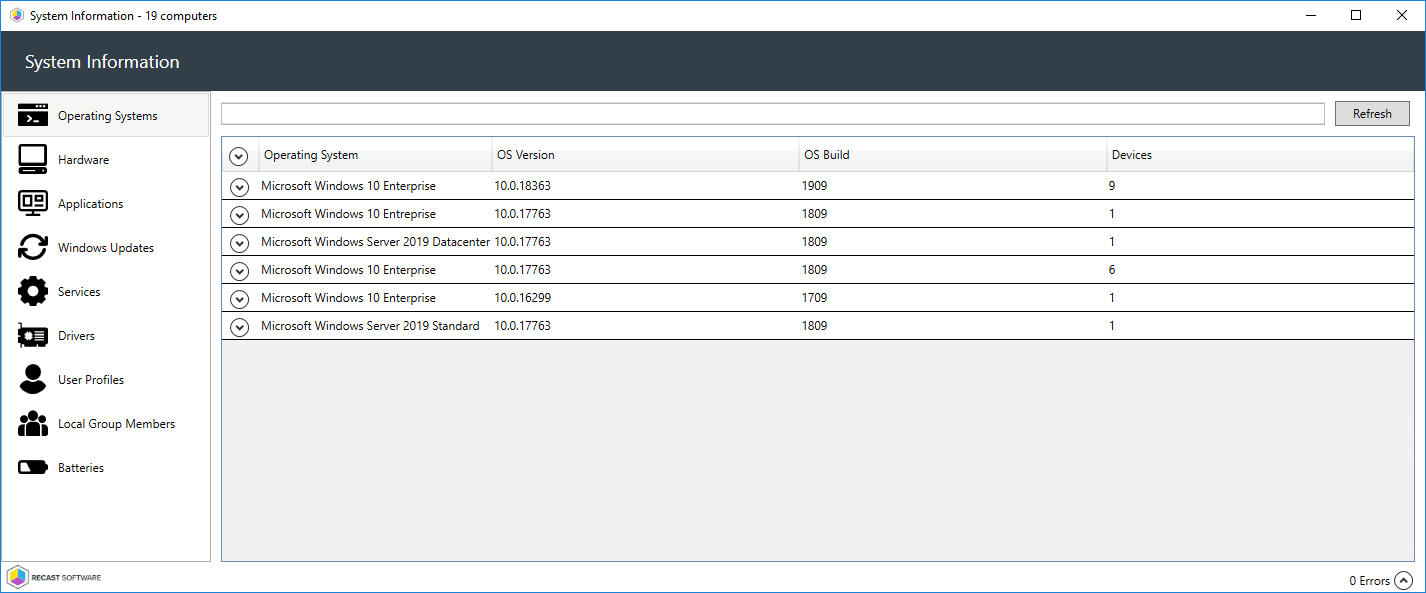The width and height of the screenshot is (1426, 593).
Task: Select the Operating Systems terminal icon
Action: [x=33, y=115]
